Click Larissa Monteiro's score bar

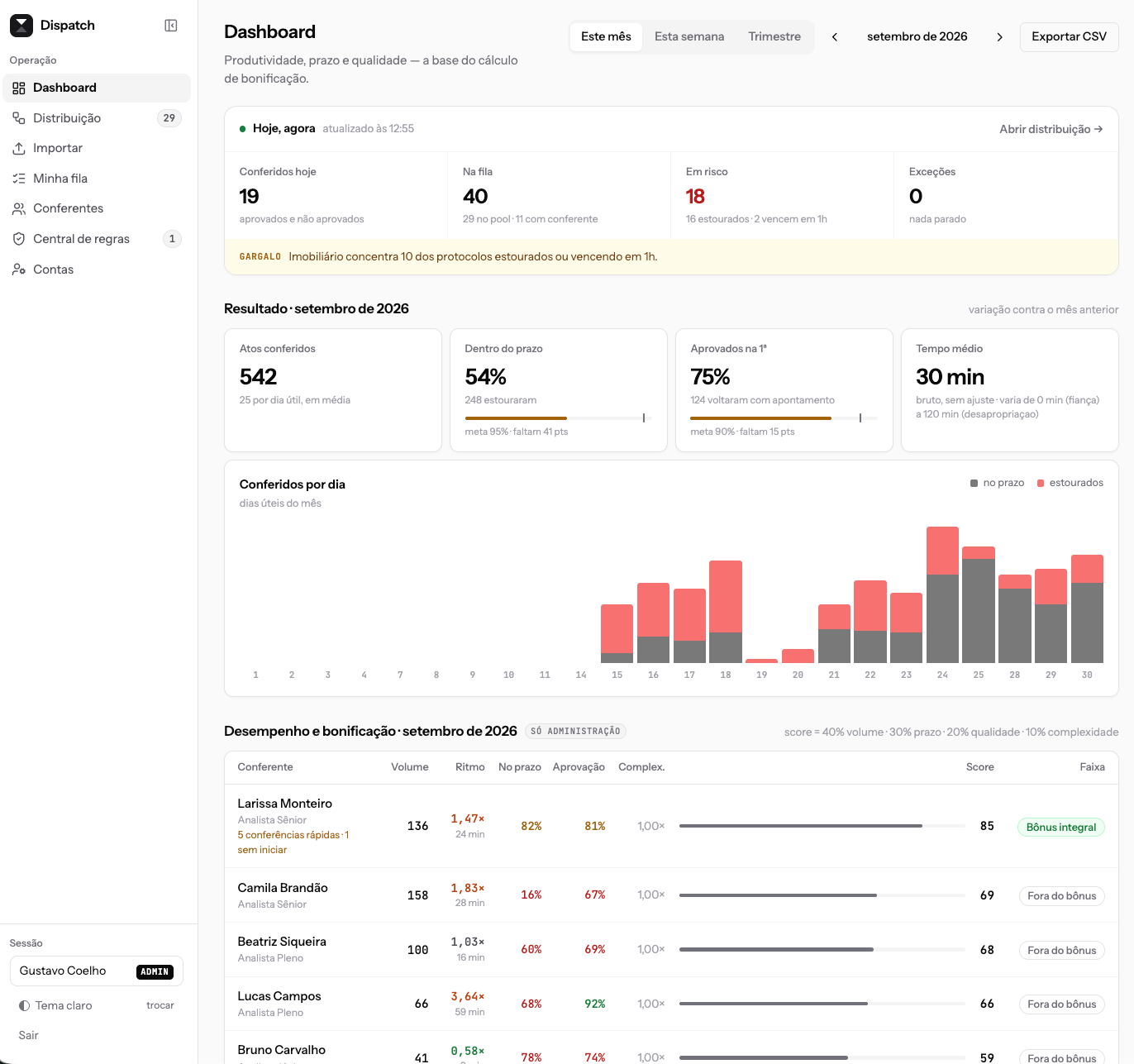(x=822, y=826)
